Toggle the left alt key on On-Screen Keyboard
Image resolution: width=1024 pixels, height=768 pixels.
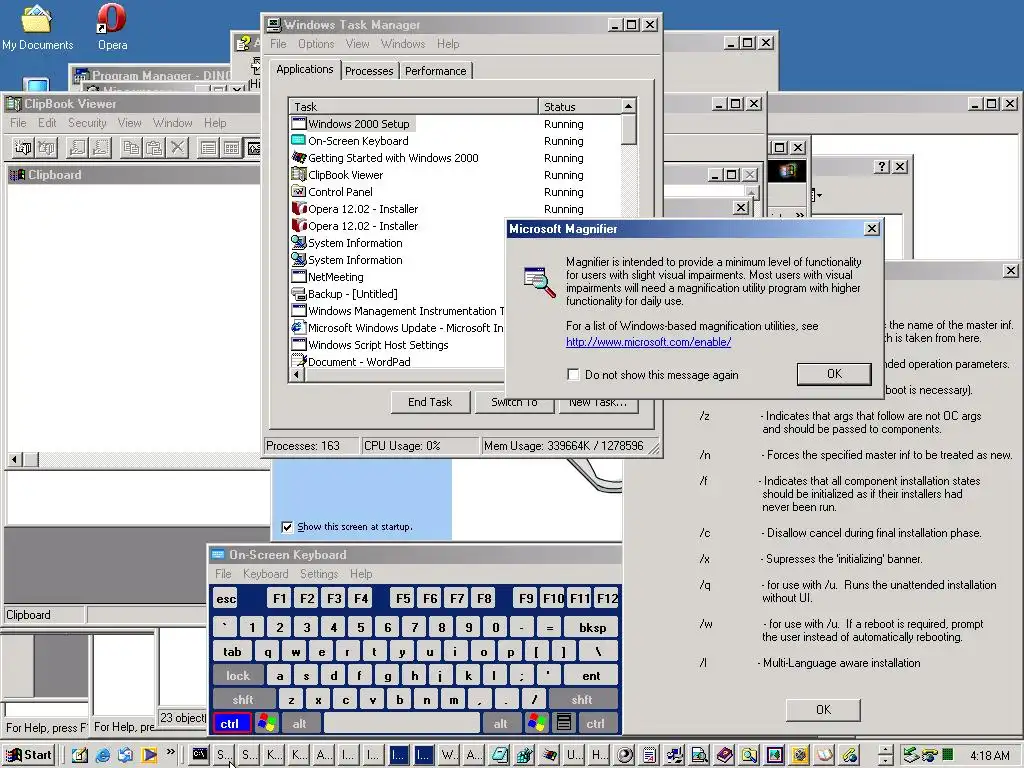(300, 723)
